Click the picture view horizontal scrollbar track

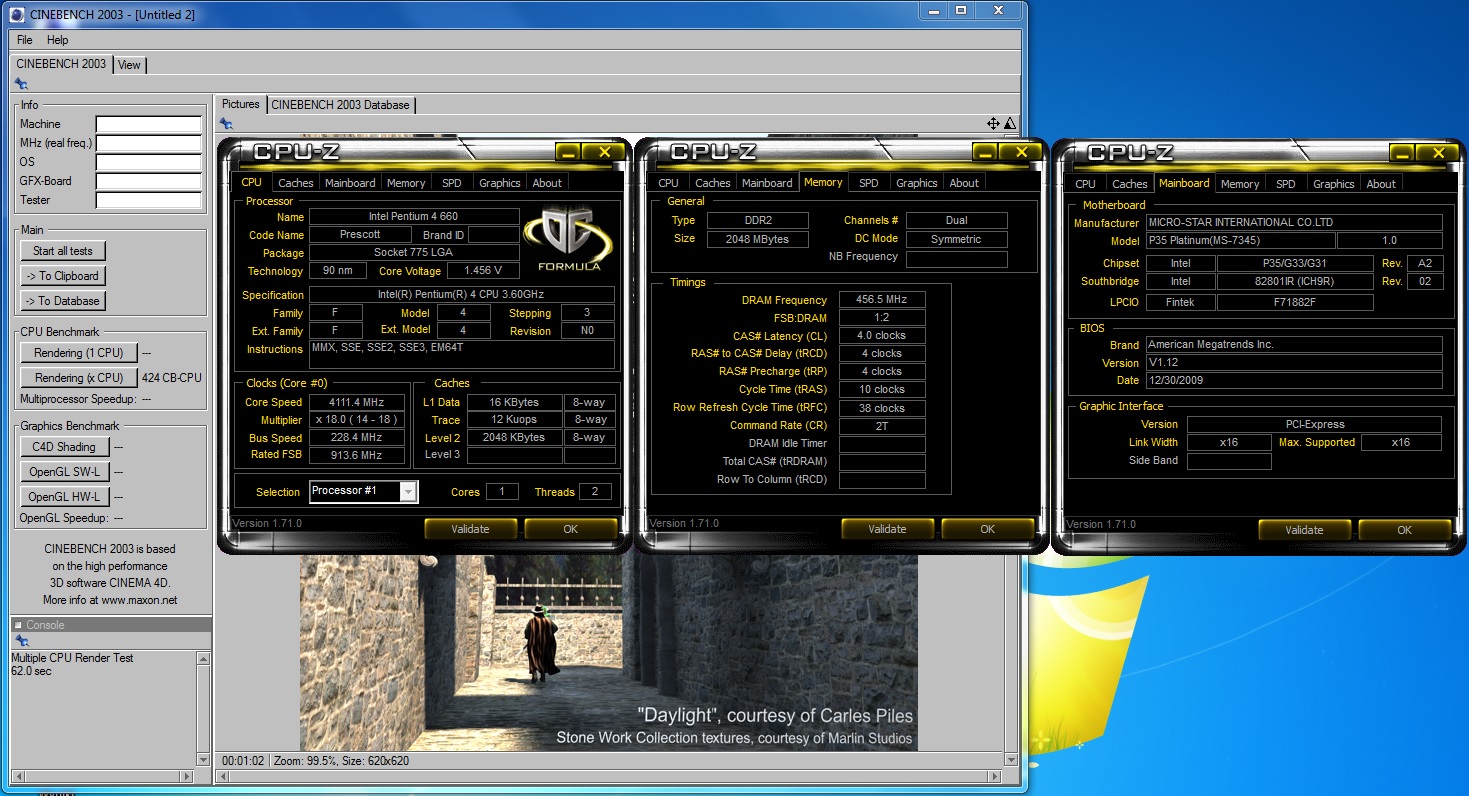[608, 776]
